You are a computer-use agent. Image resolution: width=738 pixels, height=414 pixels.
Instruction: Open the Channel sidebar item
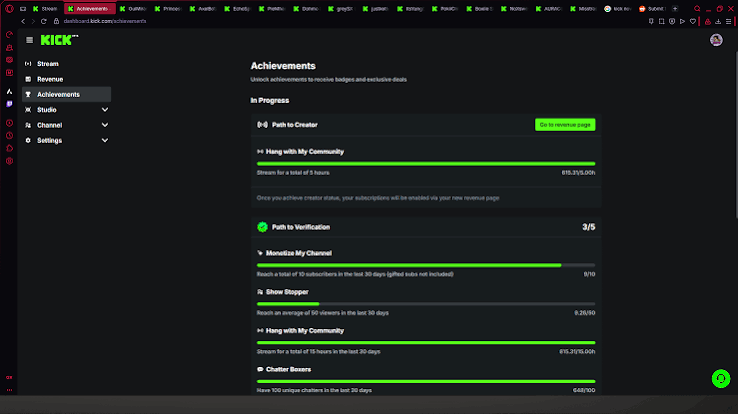[66, 125]
